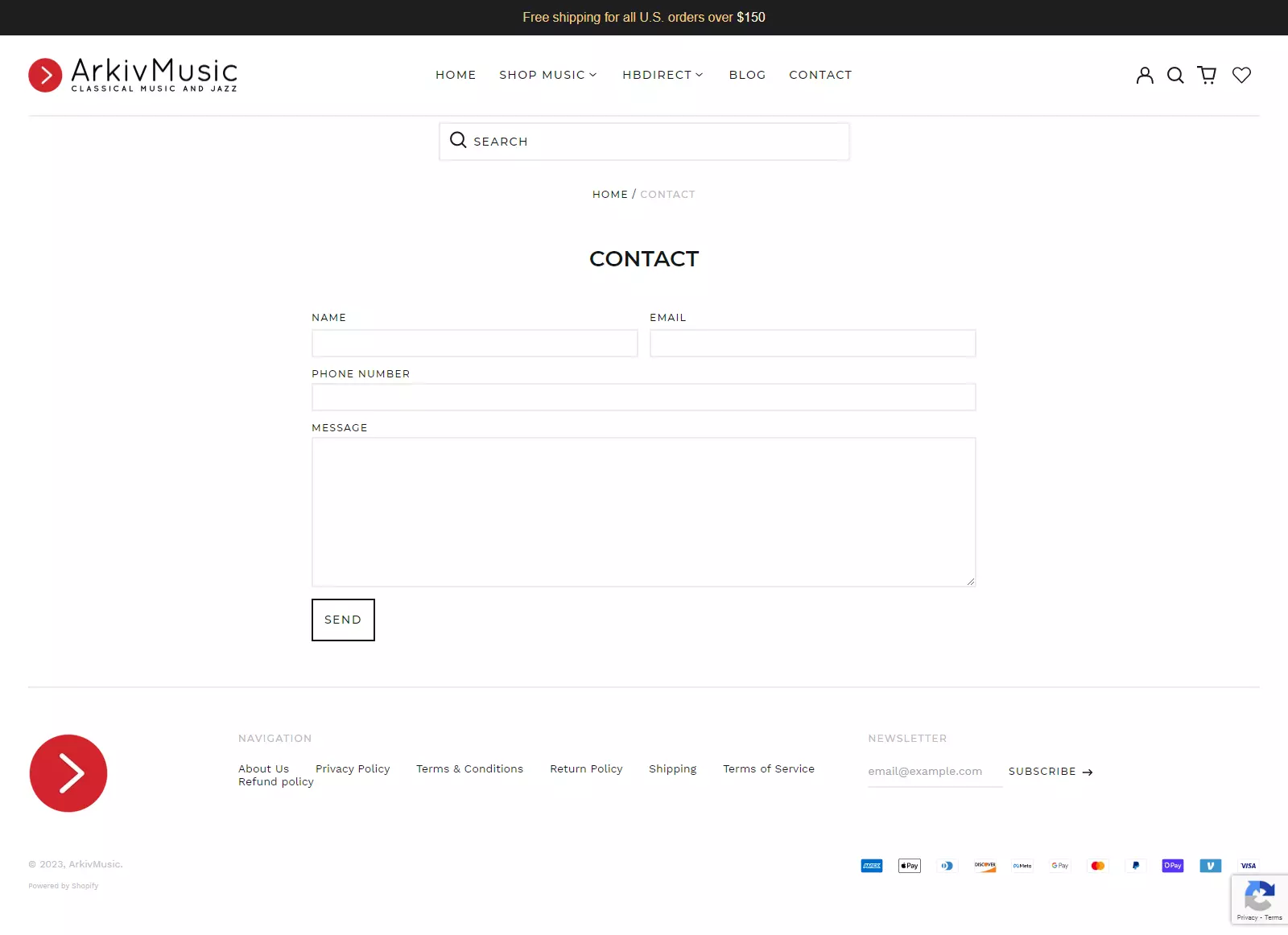Screen dimensions: 1288x935
Task: Open the wishlist heart icon
Action: click(x=1241, y=75)
